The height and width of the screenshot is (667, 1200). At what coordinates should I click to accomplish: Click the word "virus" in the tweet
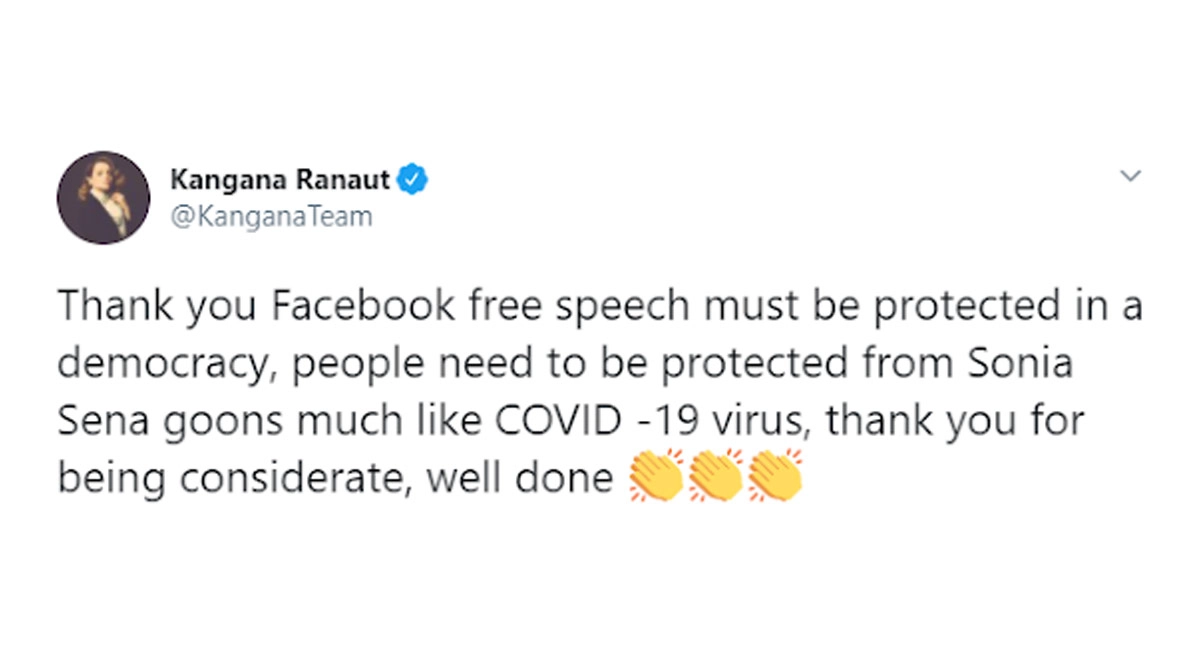pos(758,421)
